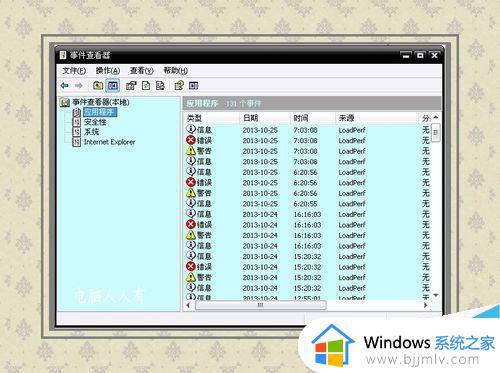The height and width of the screenshot is (373, 500).
Task: Click 2013-10-25 date in the 6:20:56 信息 row
Action: pyautogui.click(x=260, y=172)
